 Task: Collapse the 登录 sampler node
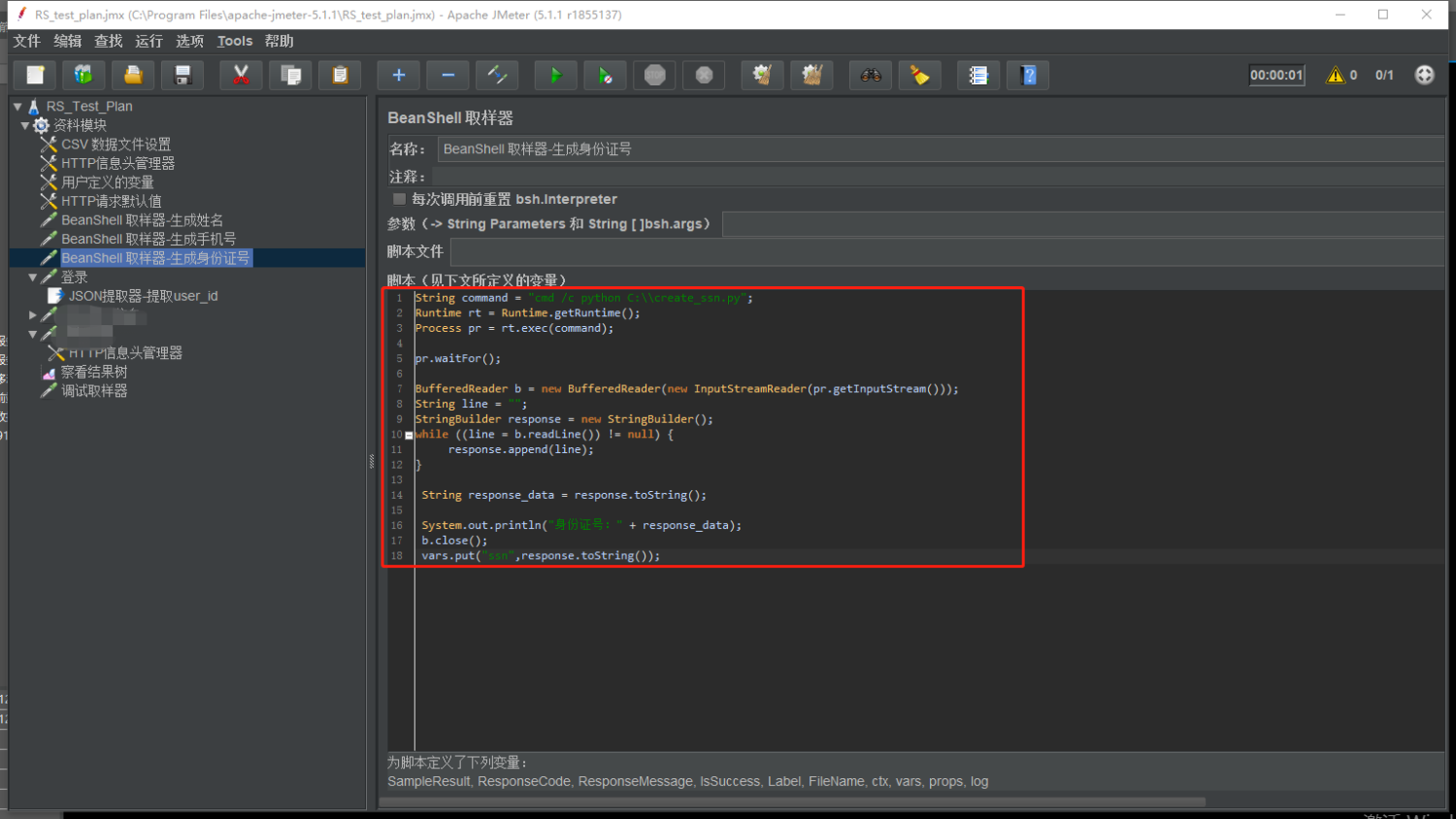[x=33, y=278]
